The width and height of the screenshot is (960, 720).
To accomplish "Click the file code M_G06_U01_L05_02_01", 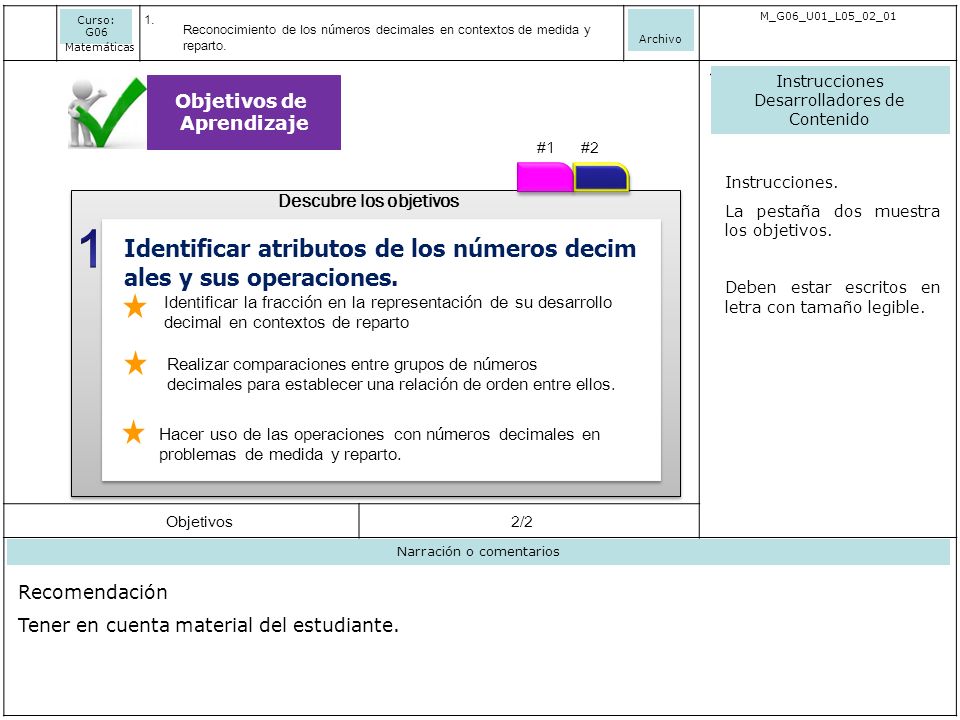I will point(828,17).
